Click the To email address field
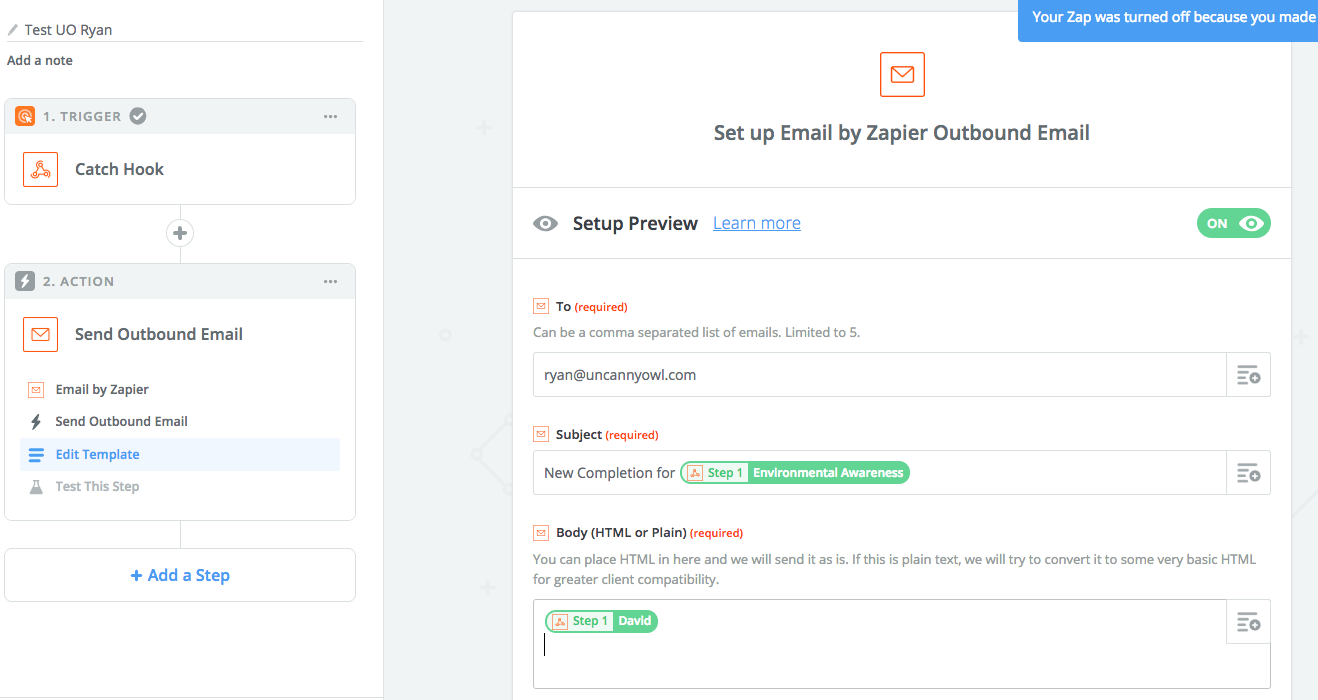 (x=880, y=375)
